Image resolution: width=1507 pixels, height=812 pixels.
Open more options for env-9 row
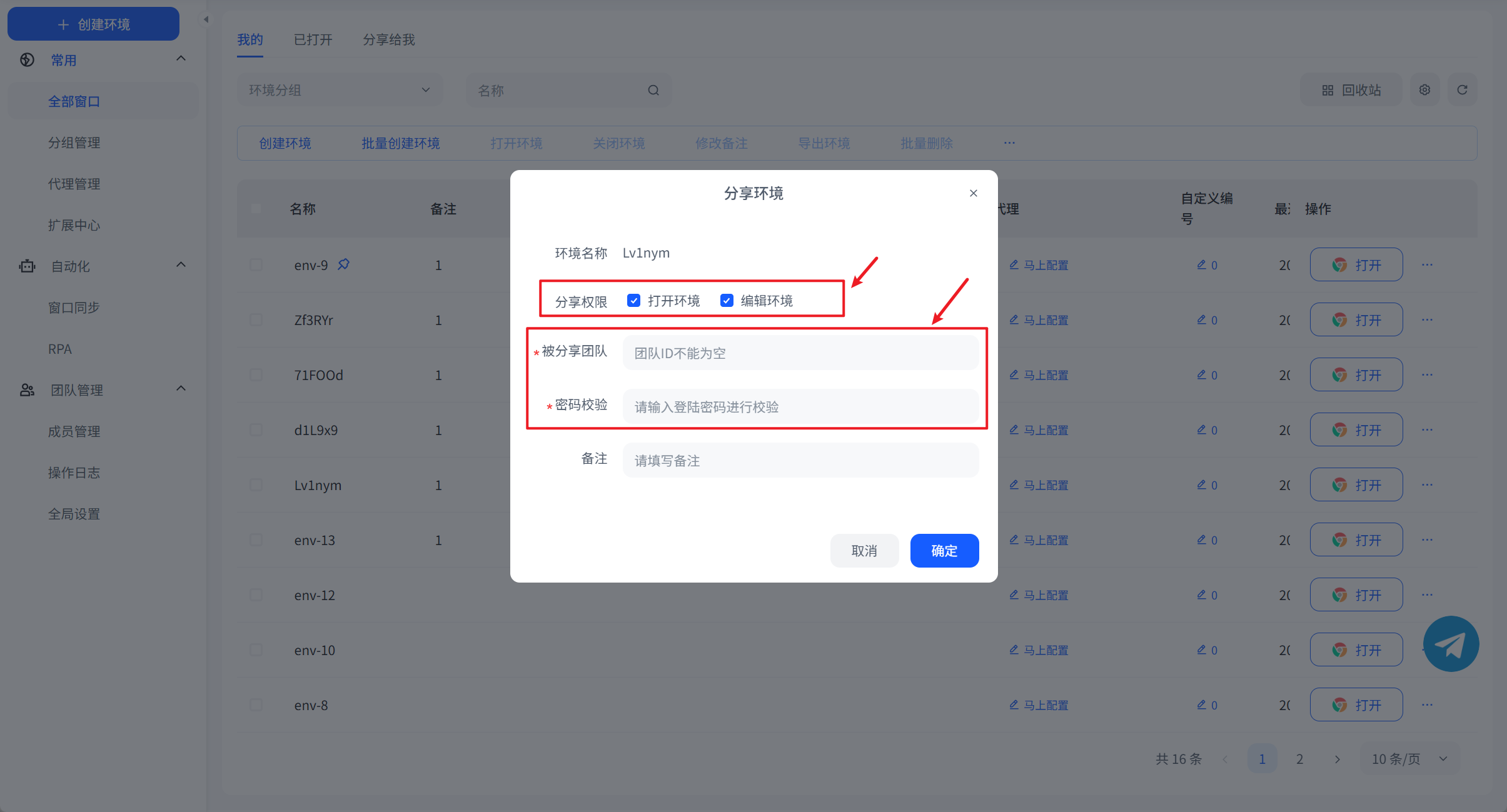(x=1427, y=264)
